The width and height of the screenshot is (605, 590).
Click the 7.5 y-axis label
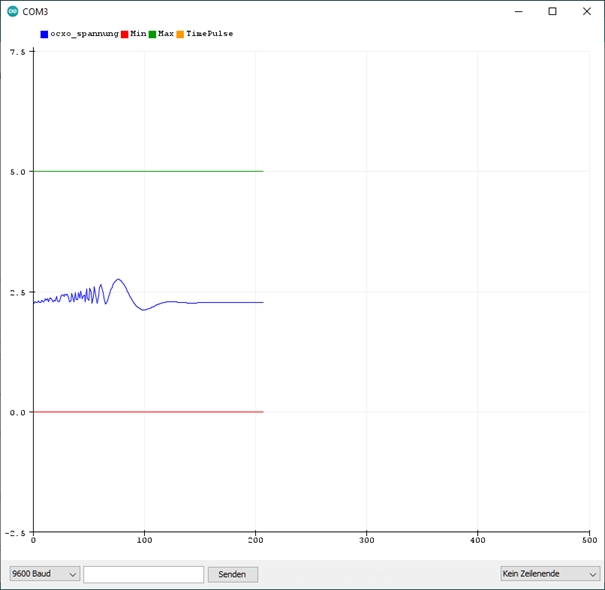[x=17, y=52]
